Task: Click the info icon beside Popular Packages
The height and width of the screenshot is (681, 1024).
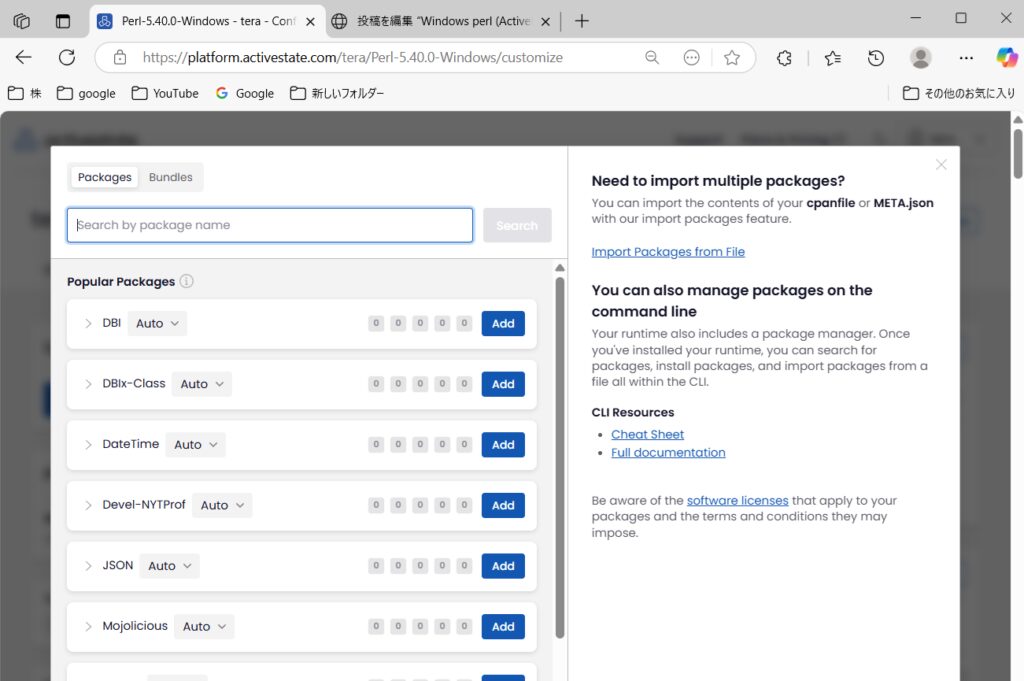Action: (187, 282)
